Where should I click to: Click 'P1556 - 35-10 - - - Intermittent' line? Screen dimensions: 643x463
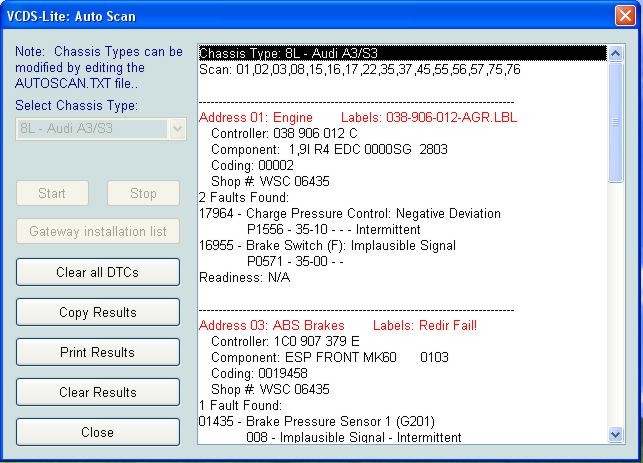334,230
